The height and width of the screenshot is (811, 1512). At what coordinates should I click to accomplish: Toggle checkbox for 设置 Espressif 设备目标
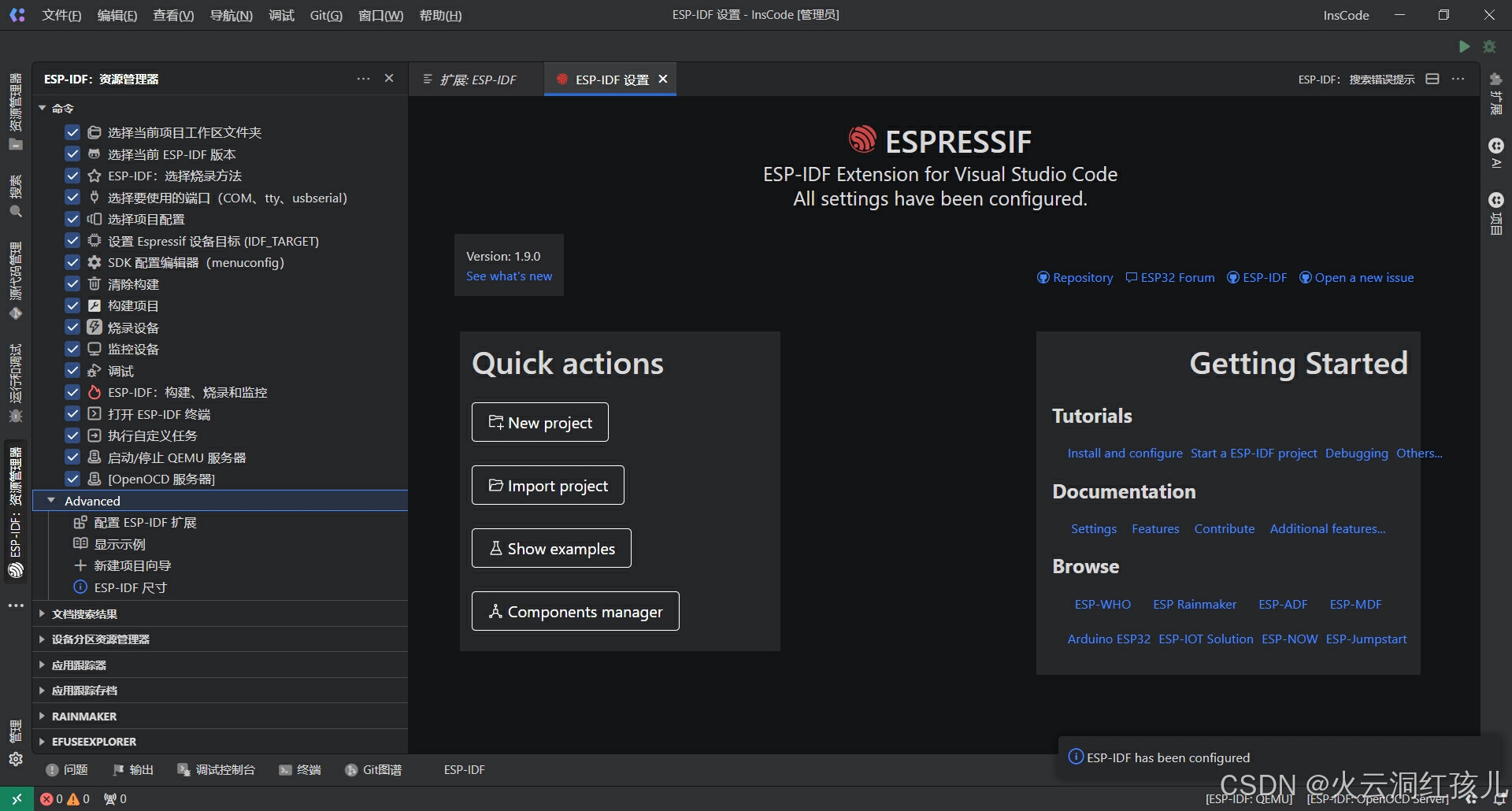point(72,241)
